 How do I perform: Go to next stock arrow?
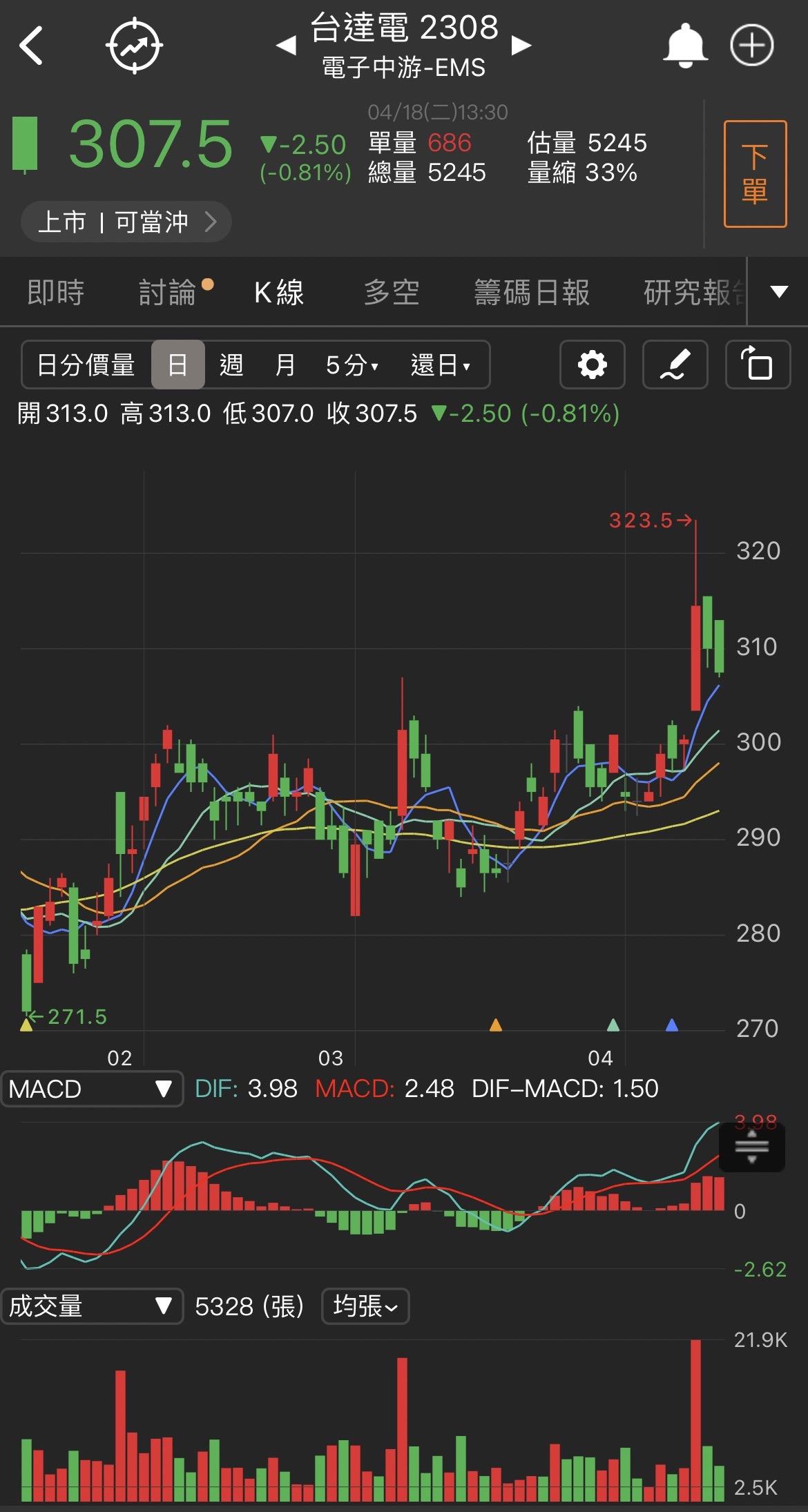point(521,46)
